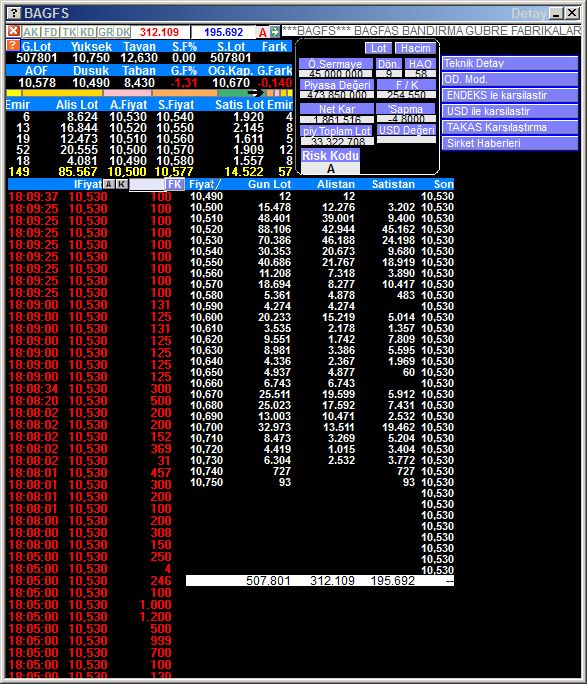Select the FD toolbar icon
Image resolution: width=587 pixels, height=684 pixels.
[x=51, y=32]
